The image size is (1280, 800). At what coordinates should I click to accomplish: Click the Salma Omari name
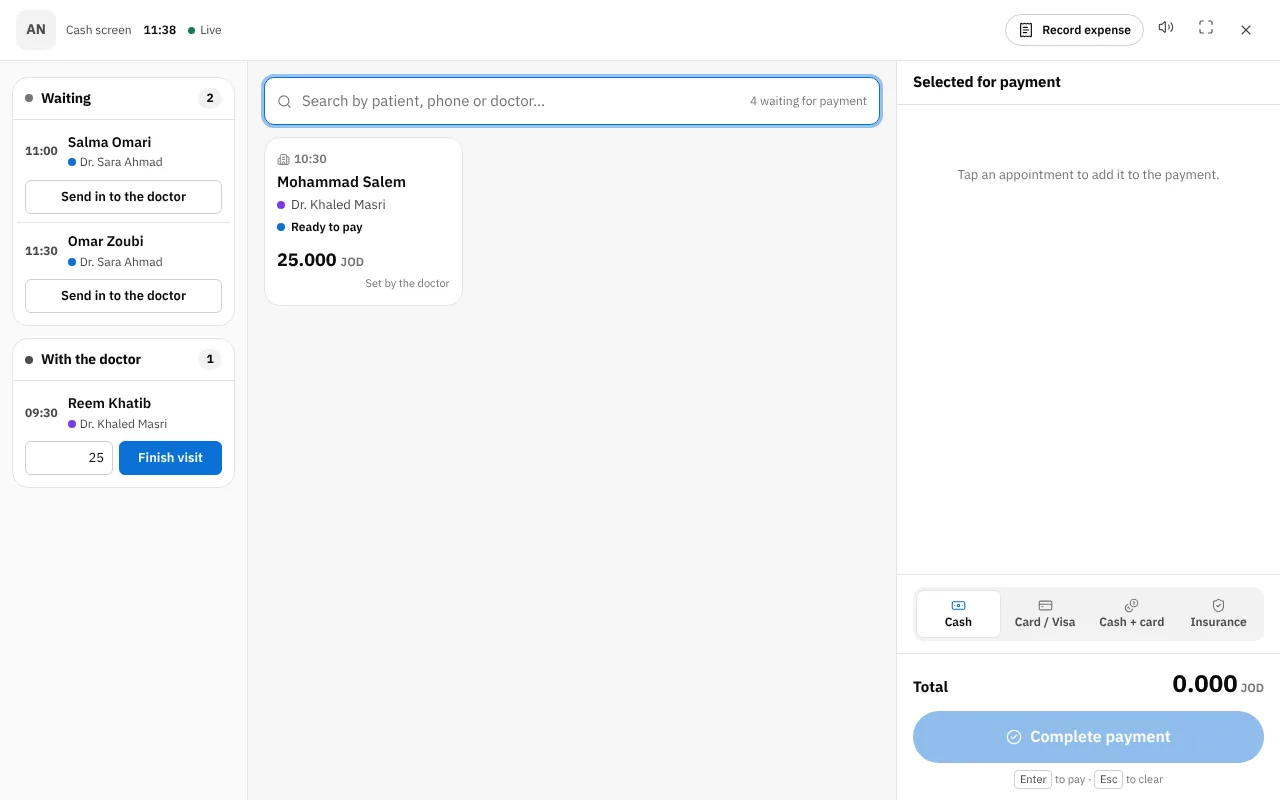tap(110, 142)
